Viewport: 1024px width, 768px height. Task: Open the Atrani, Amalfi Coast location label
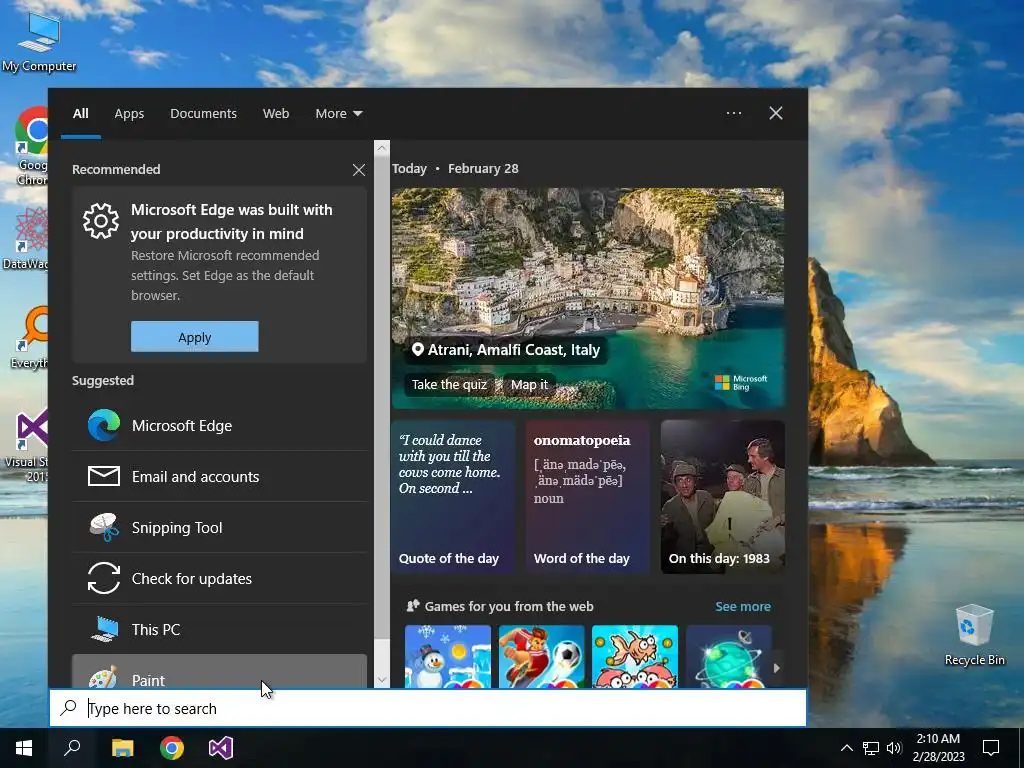point(506,350)
